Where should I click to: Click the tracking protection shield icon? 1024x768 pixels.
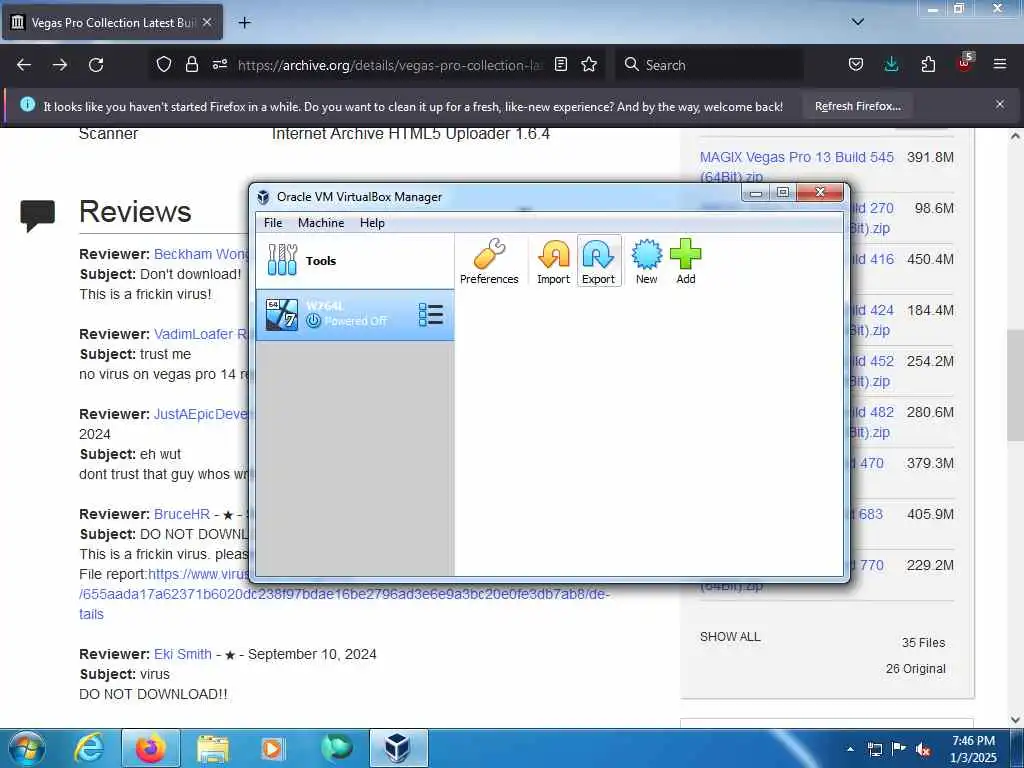click(164, 65)
